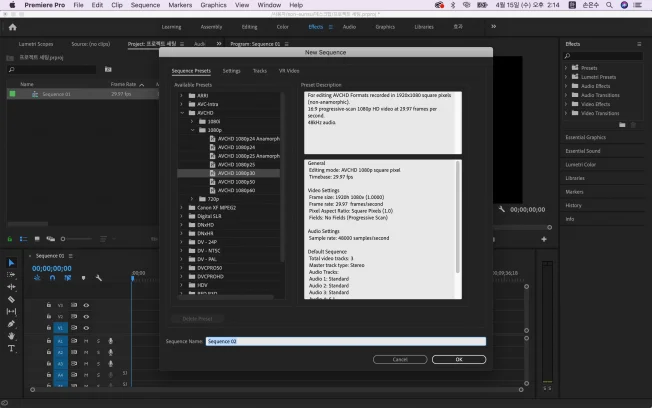Screen dimensions: 652x408
Task: Switch to Tracks tab in New Sequence
Action: [259, 71]
